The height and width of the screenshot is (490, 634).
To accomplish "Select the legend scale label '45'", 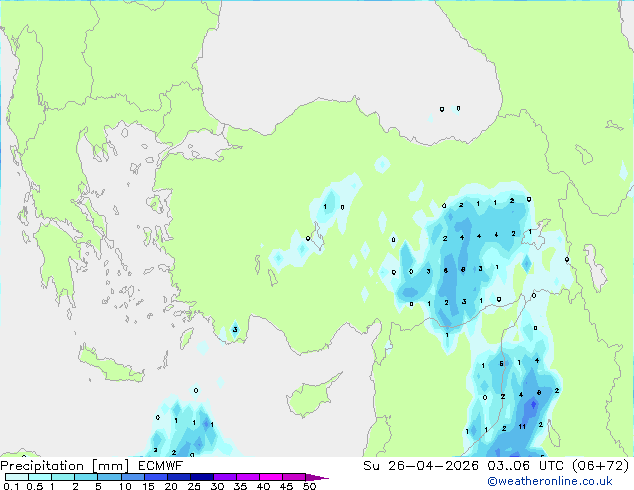I will (286, 486).
